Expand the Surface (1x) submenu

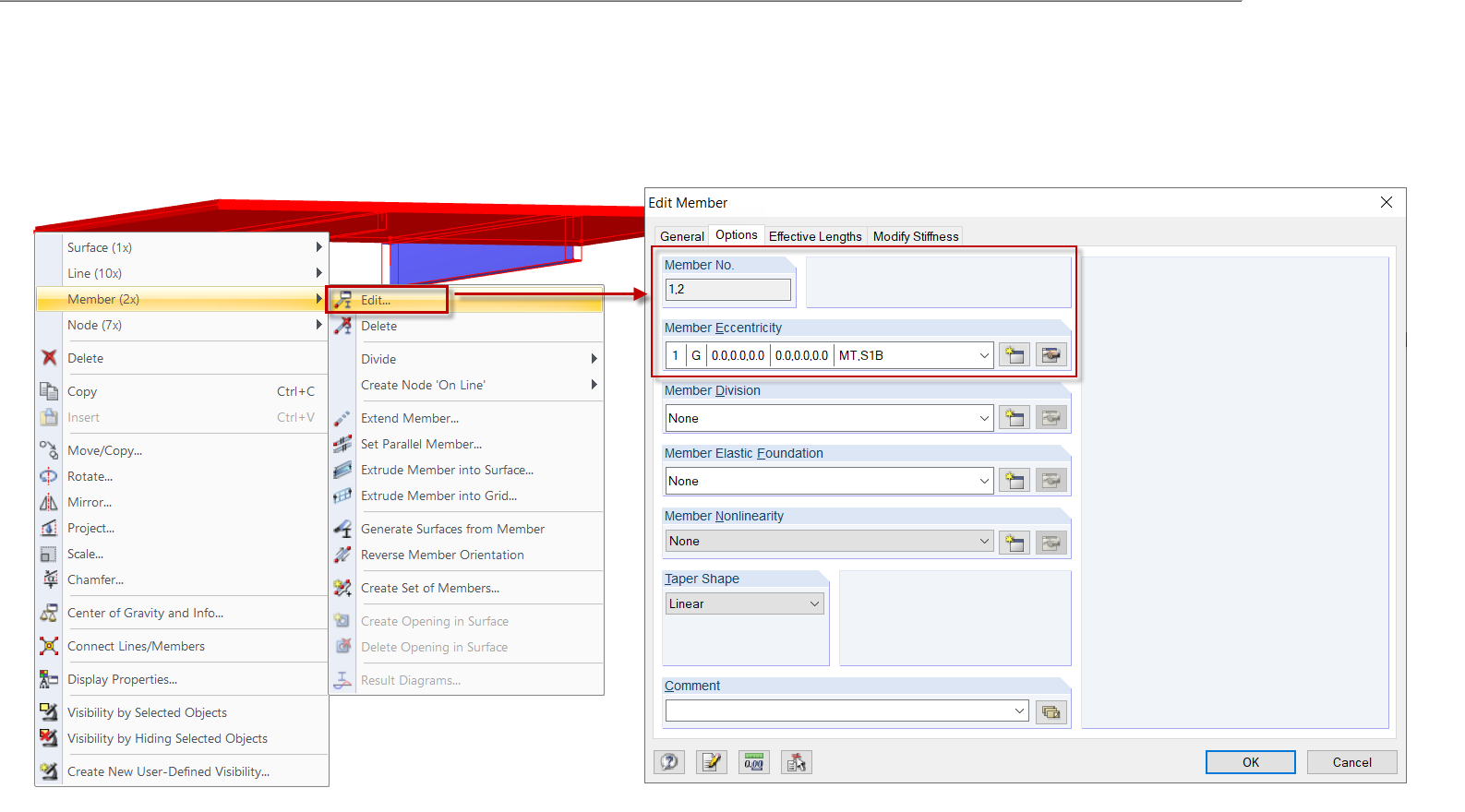click(318, 247)
